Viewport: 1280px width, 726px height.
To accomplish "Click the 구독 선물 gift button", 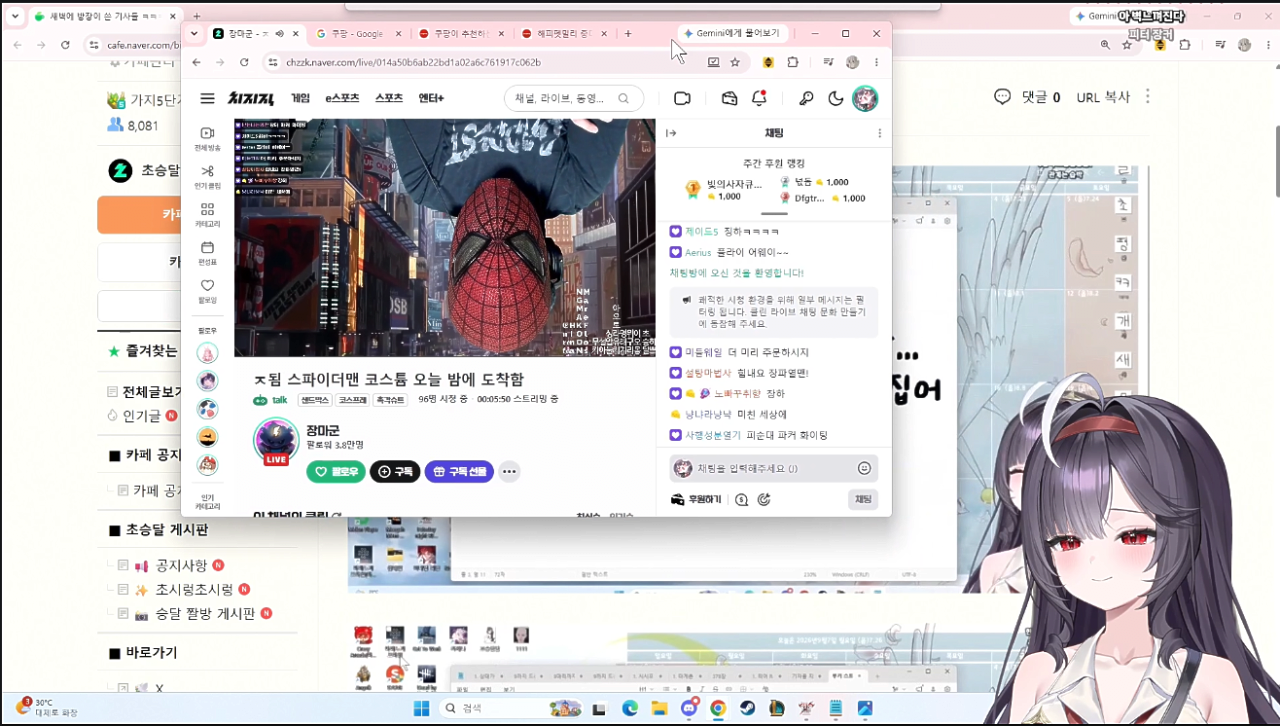I will coord(459,471).
